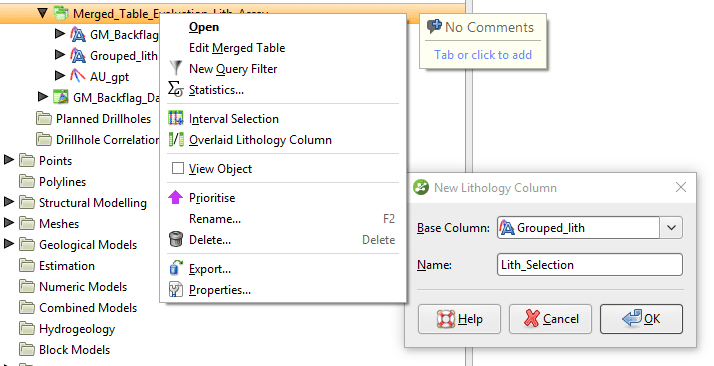Click the Interval Selection icon
The width and height of the screenshot is (714, 366).
pyautogui.click(x=176, y=118)
